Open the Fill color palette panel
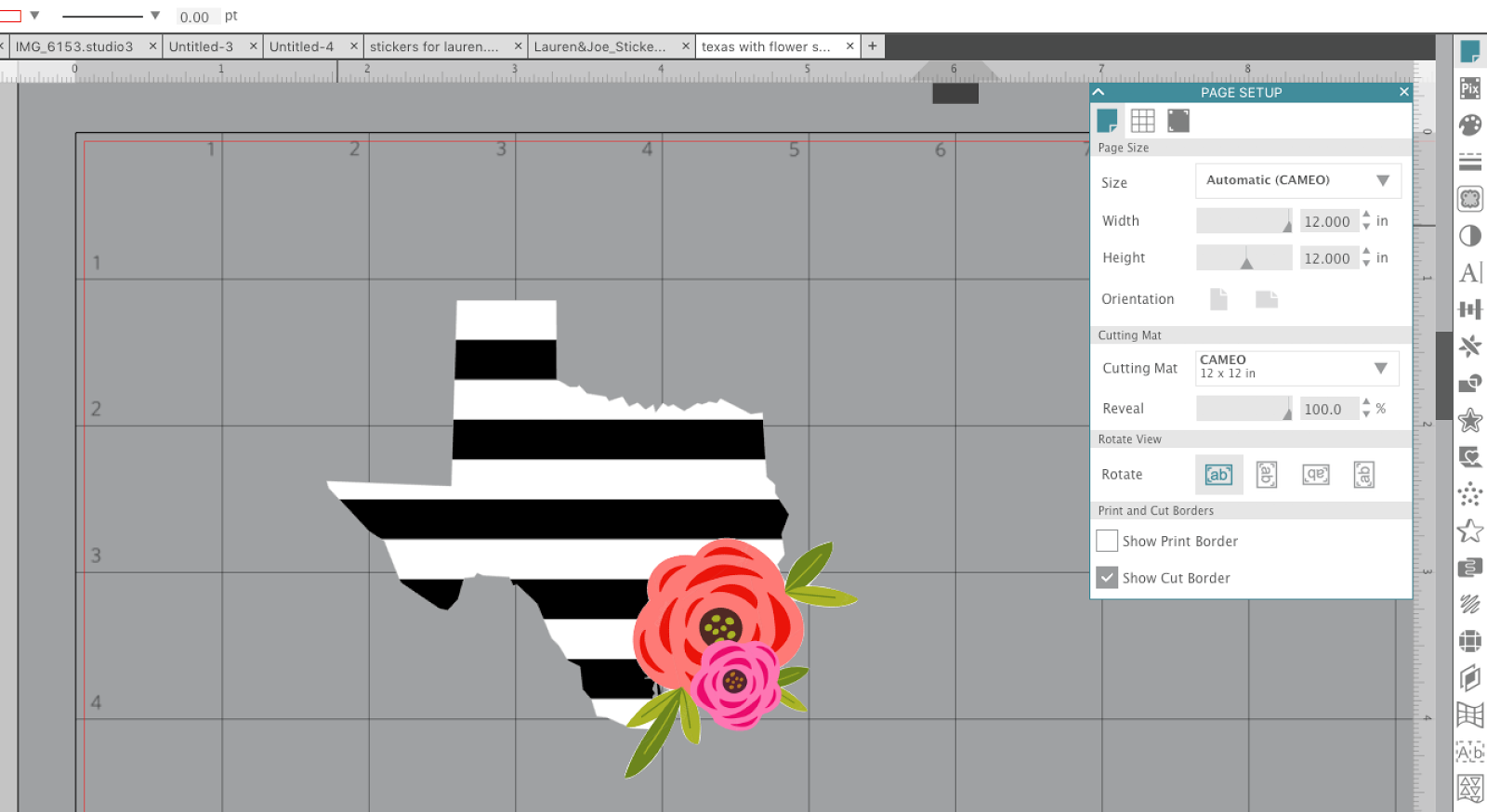The width and height of the screenshot is (1487, 812). 1469,124
